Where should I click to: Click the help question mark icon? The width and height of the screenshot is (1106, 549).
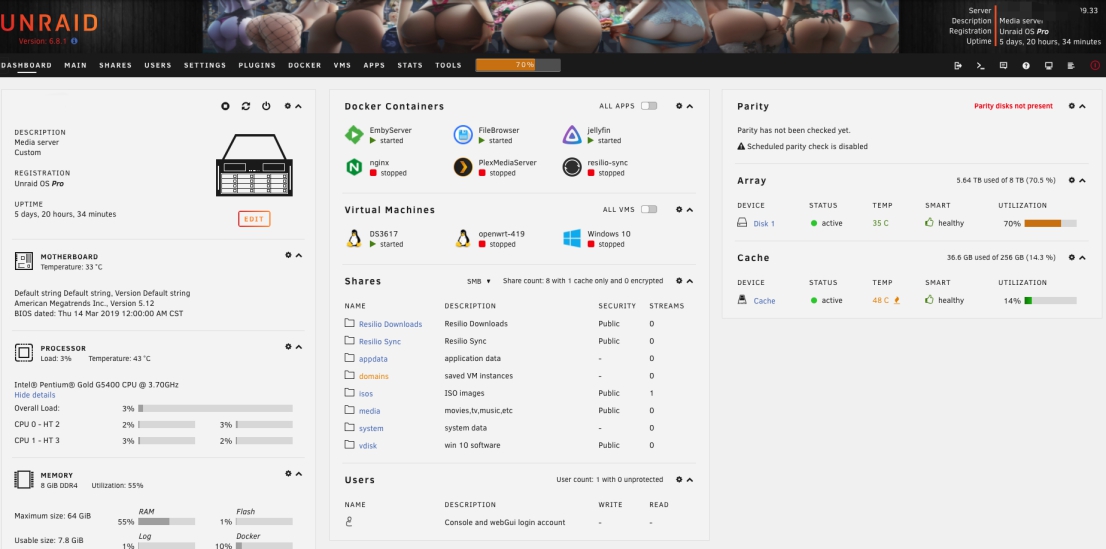1026,66
